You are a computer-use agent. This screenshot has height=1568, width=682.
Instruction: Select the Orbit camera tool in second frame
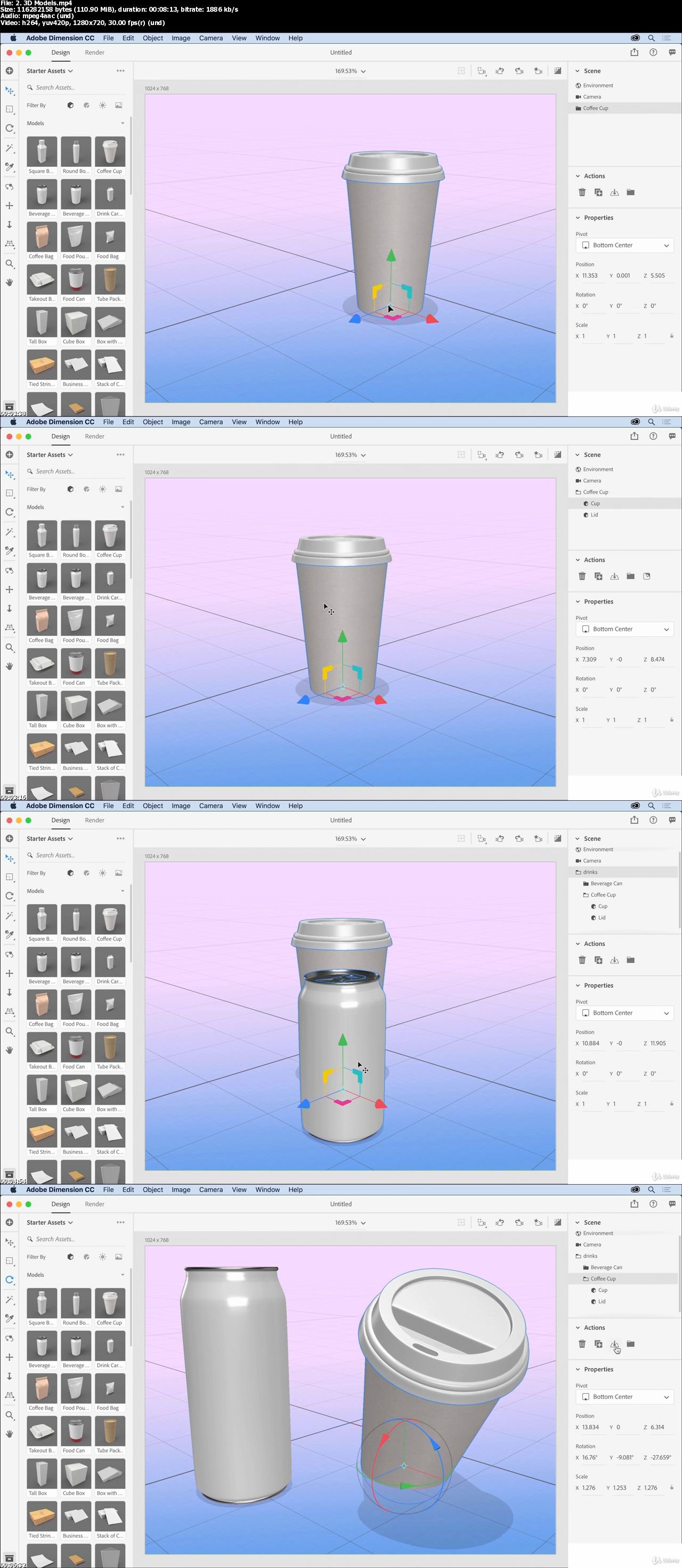[9, 570]
